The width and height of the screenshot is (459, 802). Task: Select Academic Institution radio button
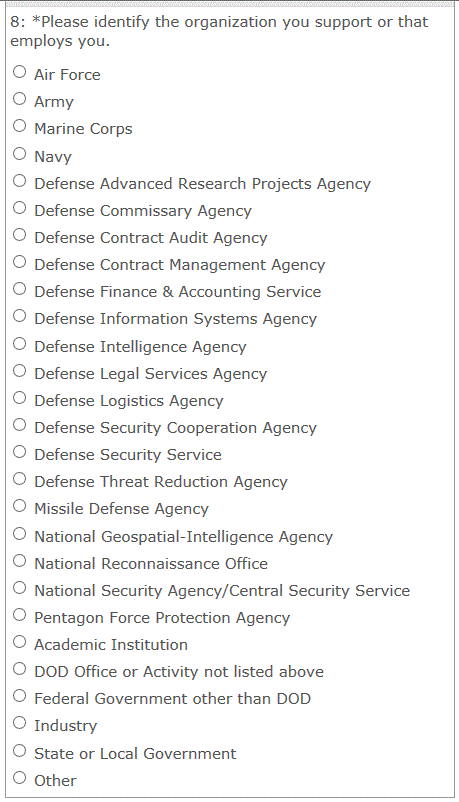(19, 642)
